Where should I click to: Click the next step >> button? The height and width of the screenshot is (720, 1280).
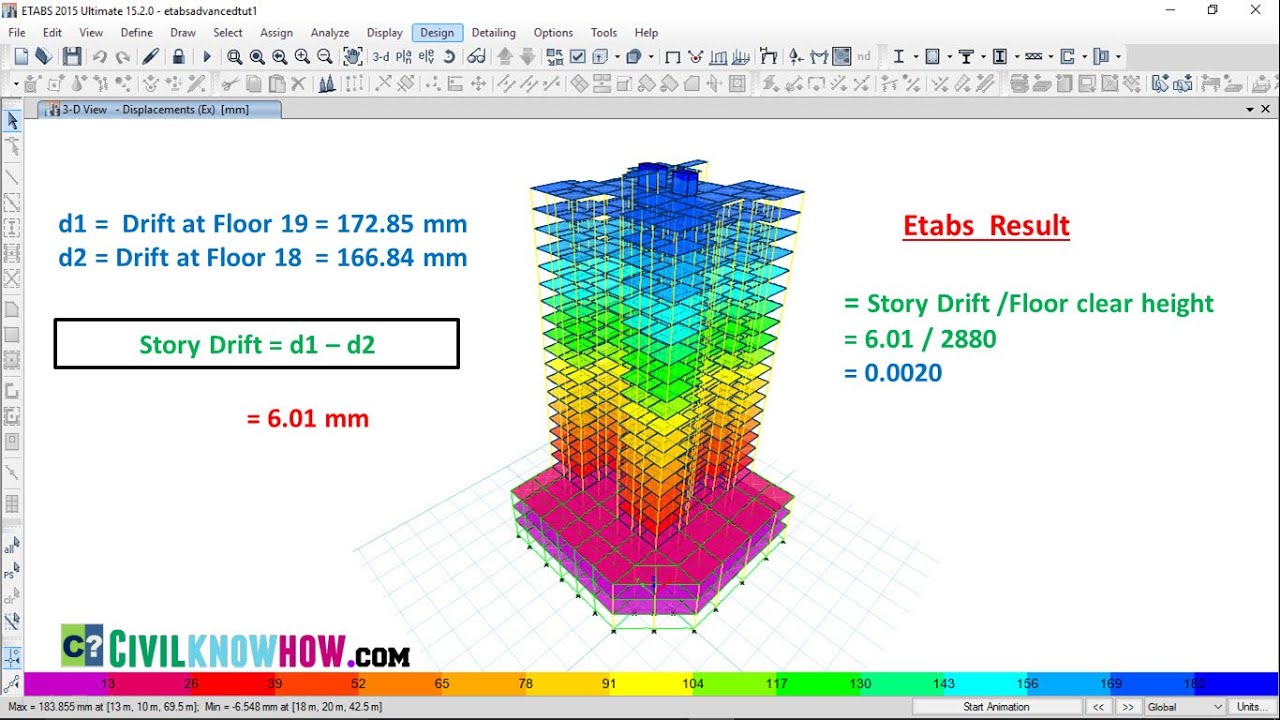pos(1127,707)
